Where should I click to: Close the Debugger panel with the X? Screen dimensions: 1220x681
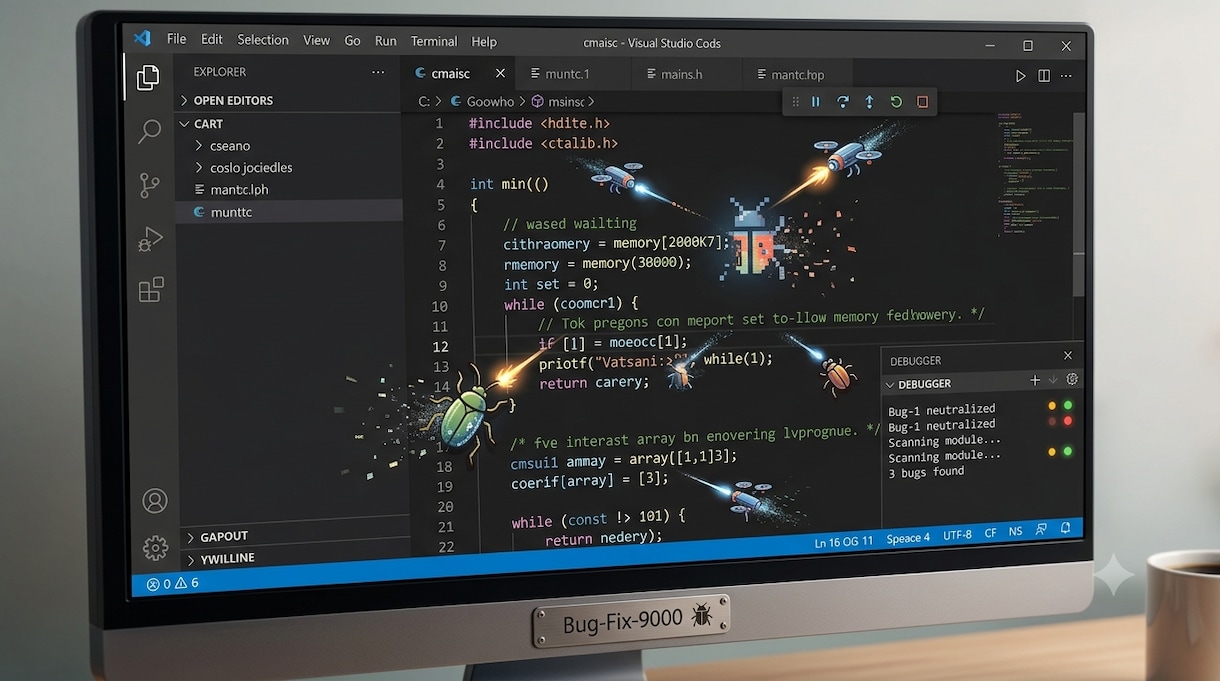pos(1067,355)
